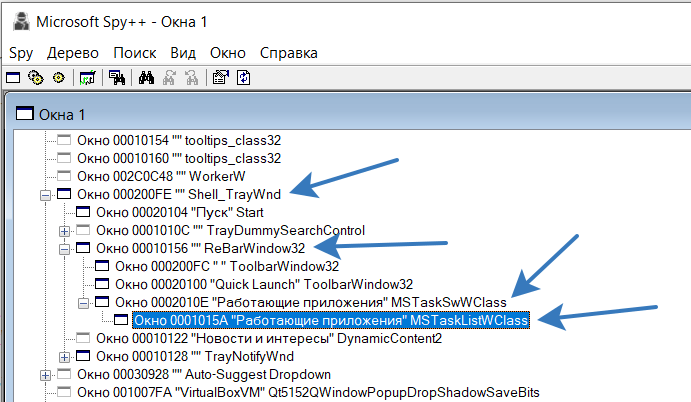The height and width of the screenshot is (402, 691).
Task: Collapse the ReBarWindow32 tree node
Action: [x=64, y=249]
